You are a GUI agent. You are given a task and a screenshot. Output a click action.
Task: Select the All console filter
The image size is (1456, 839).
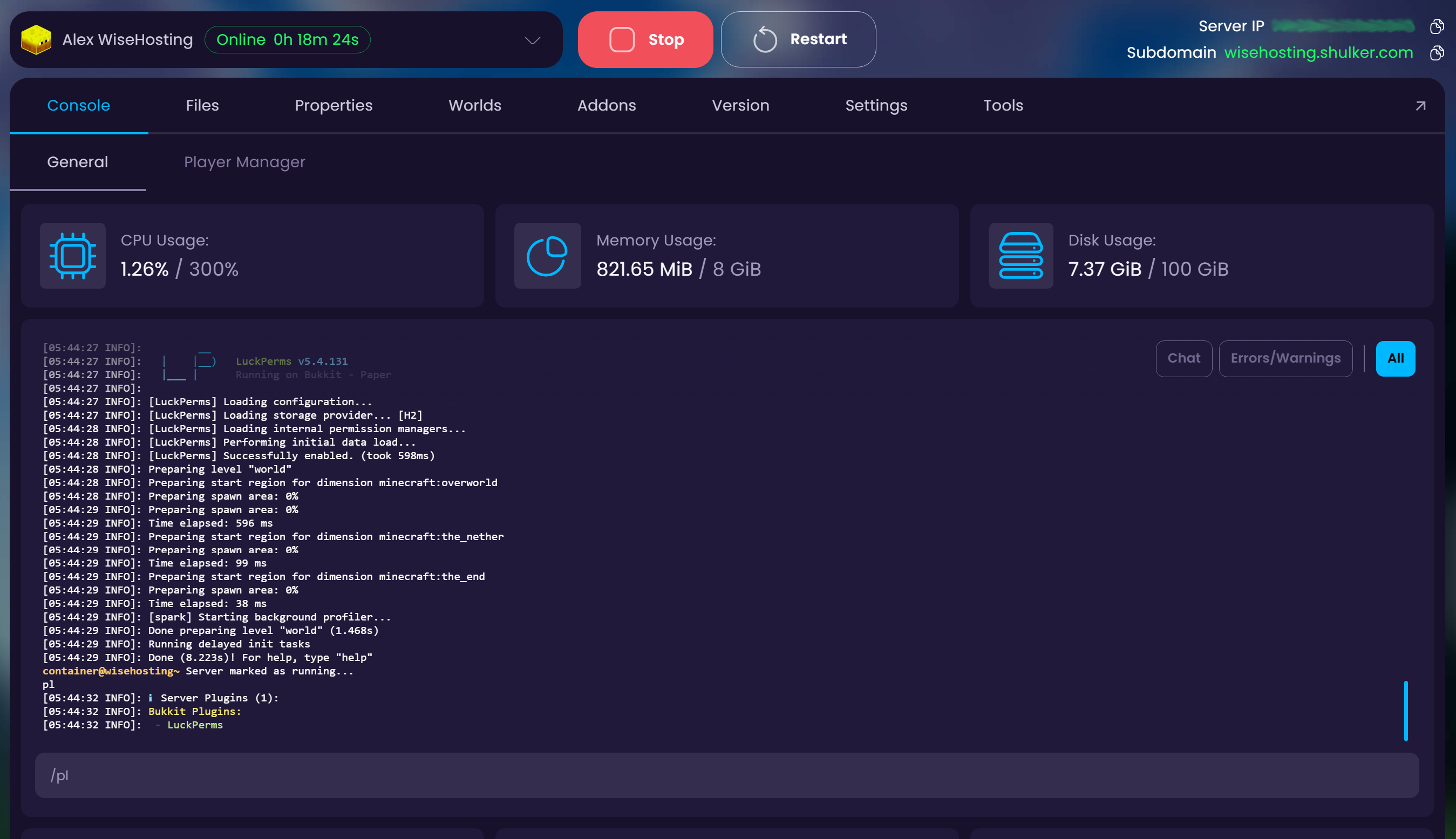[x=1395, y=358]
